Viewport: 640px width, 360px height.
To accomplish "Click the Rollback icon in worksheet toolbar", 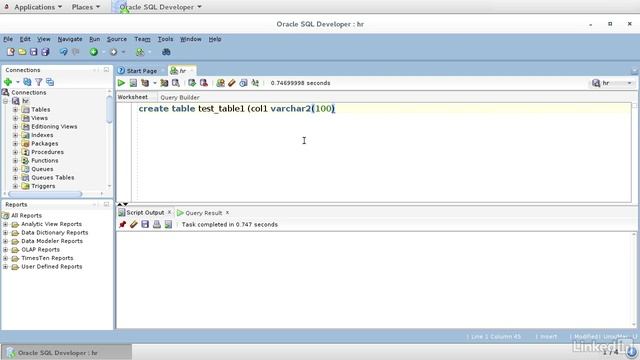I will [204, 83].
